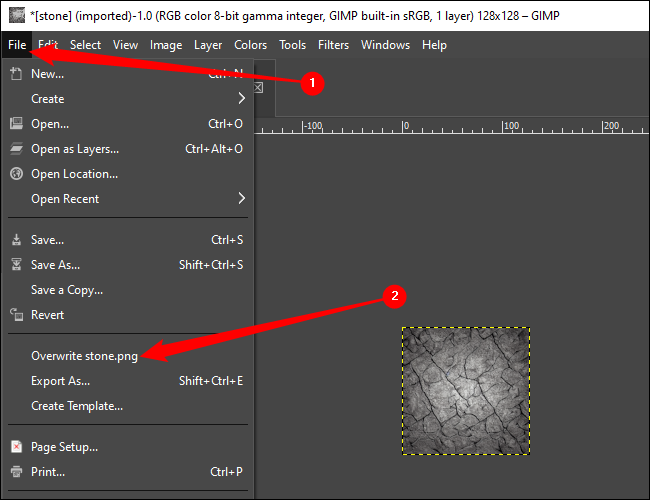Close the image tab with X

pyautogui.click(x=258, y=87)
